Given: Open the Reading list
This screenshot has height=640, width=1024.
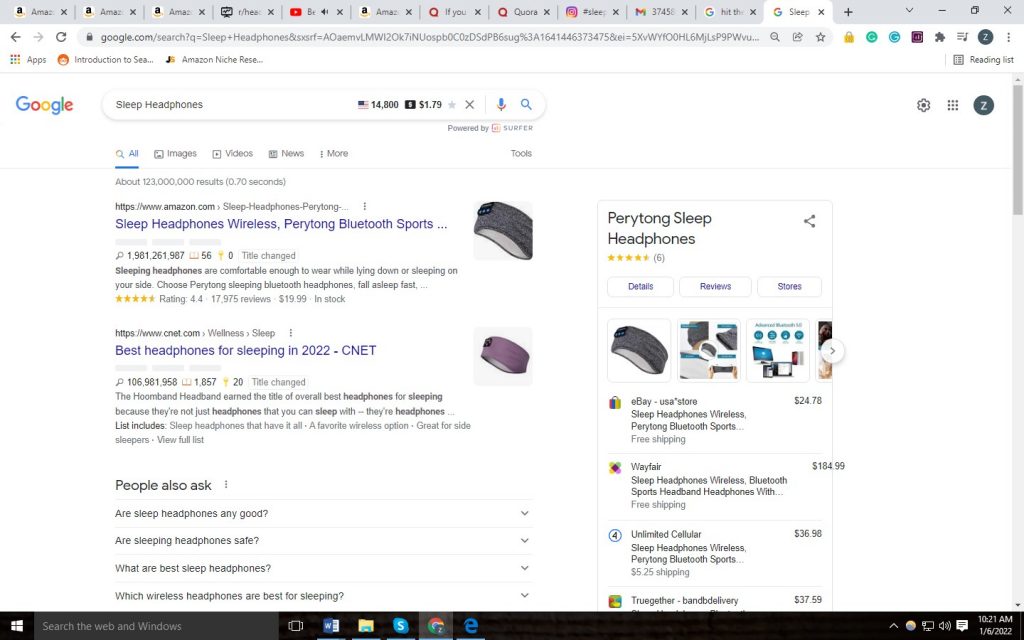Looking at the screenshot, I should click(984, 59).
